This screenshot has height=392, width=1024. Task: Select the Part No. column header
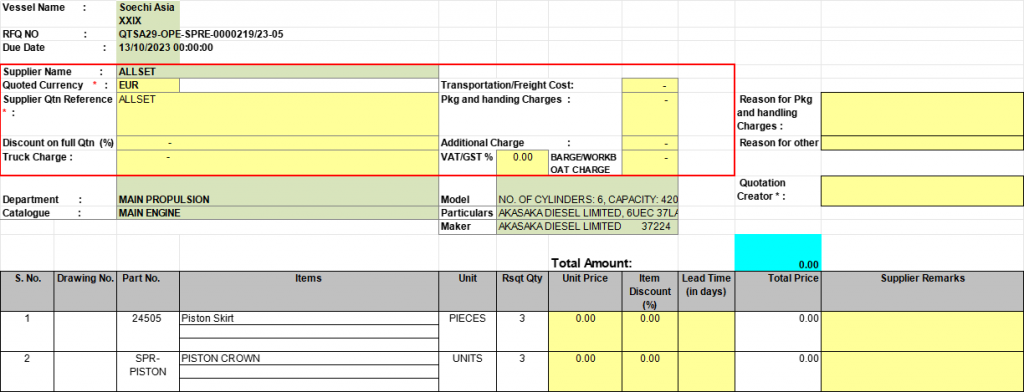pos(148,291)
